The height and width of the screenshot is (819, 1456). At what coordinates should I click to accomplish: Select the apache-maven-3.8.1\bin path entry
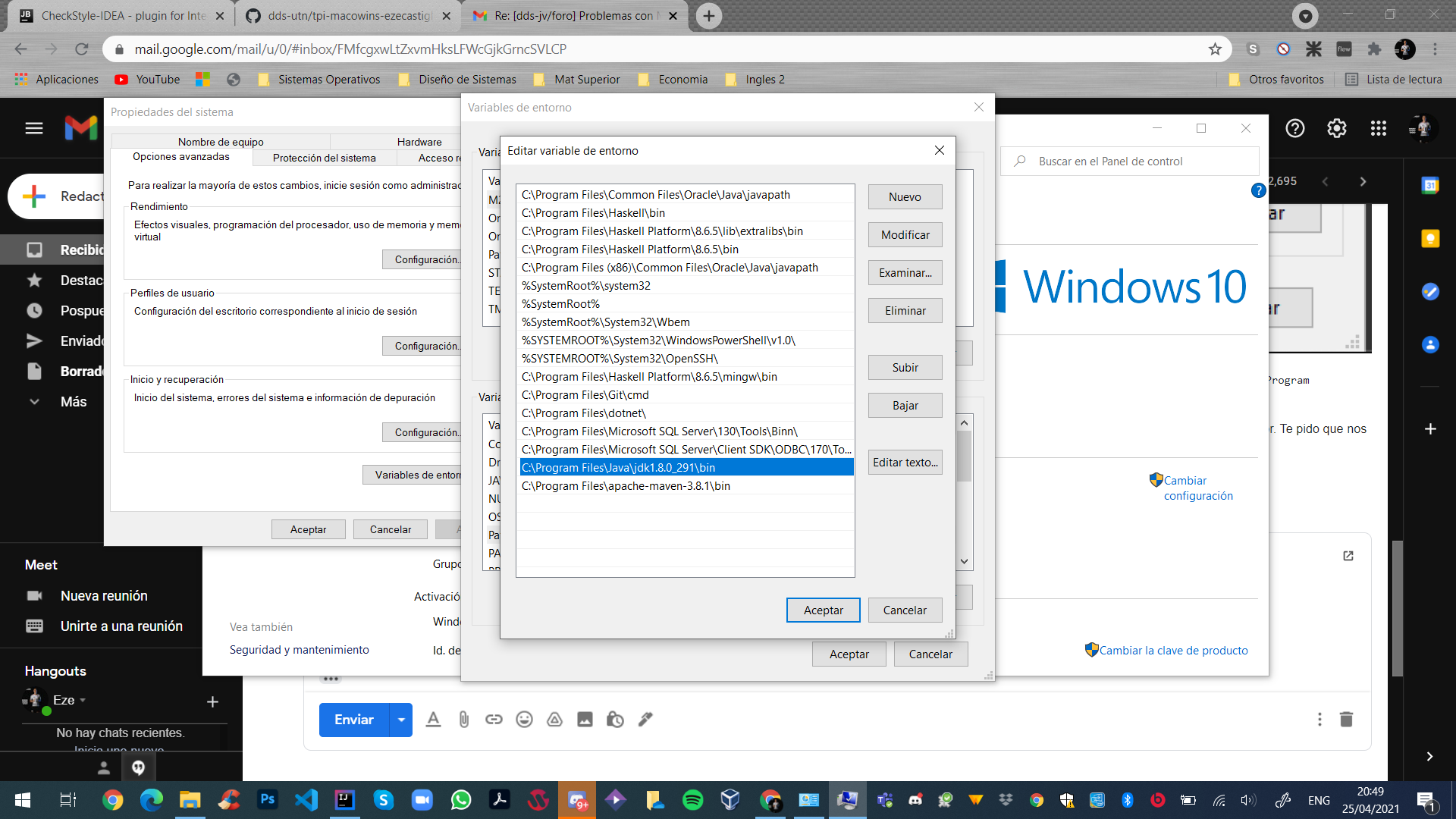tap(686, 486)
